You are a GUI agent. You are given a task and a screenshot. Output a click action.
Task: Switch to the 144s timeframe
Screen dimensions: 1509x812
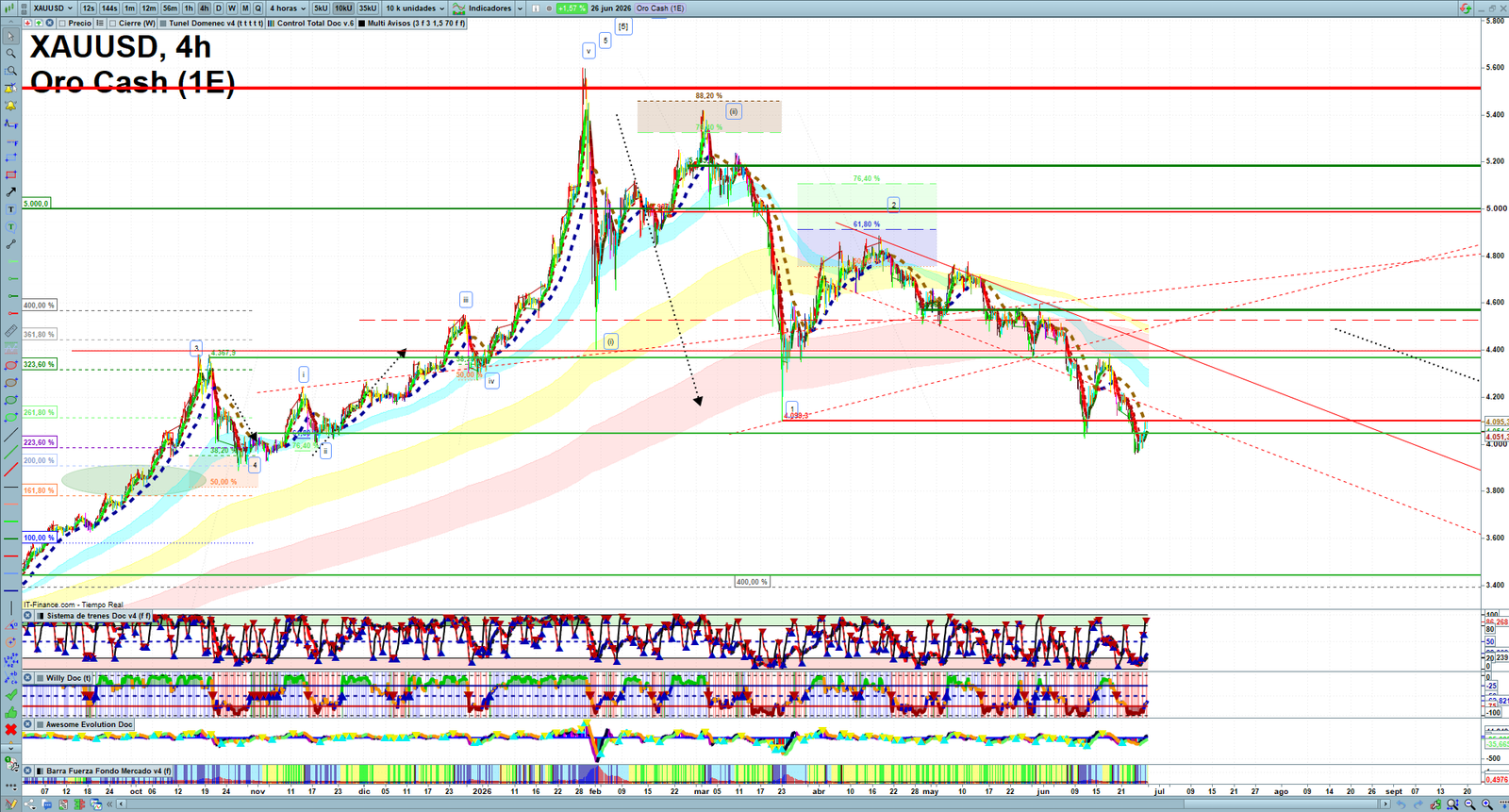tap(108, 8)
